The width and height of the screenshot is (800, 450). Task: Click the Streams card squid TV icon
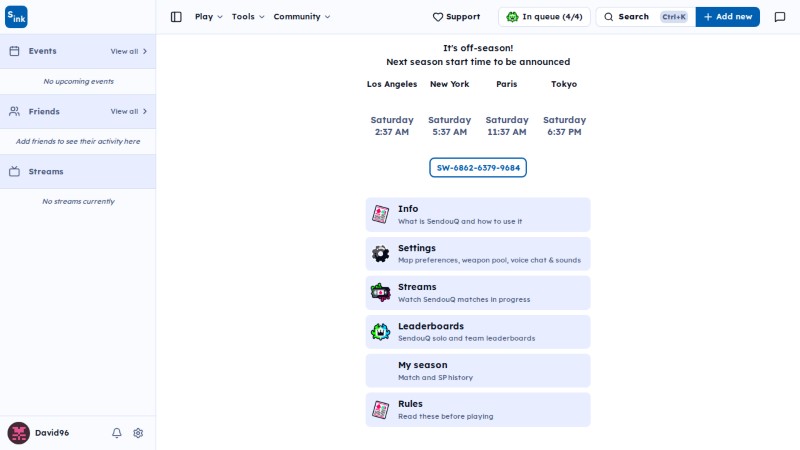click(380, 292)
